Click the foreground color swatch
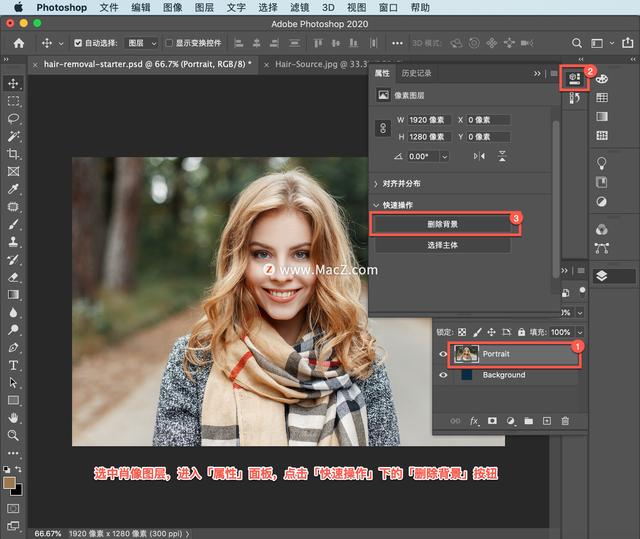 [10, 482]
